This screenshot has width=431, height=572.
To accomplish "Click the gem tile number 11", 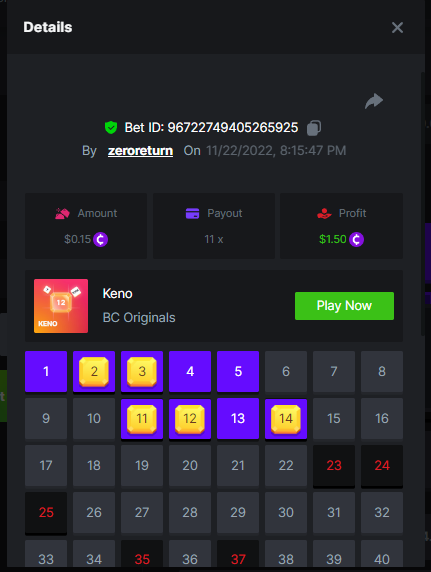I will 142,419.
